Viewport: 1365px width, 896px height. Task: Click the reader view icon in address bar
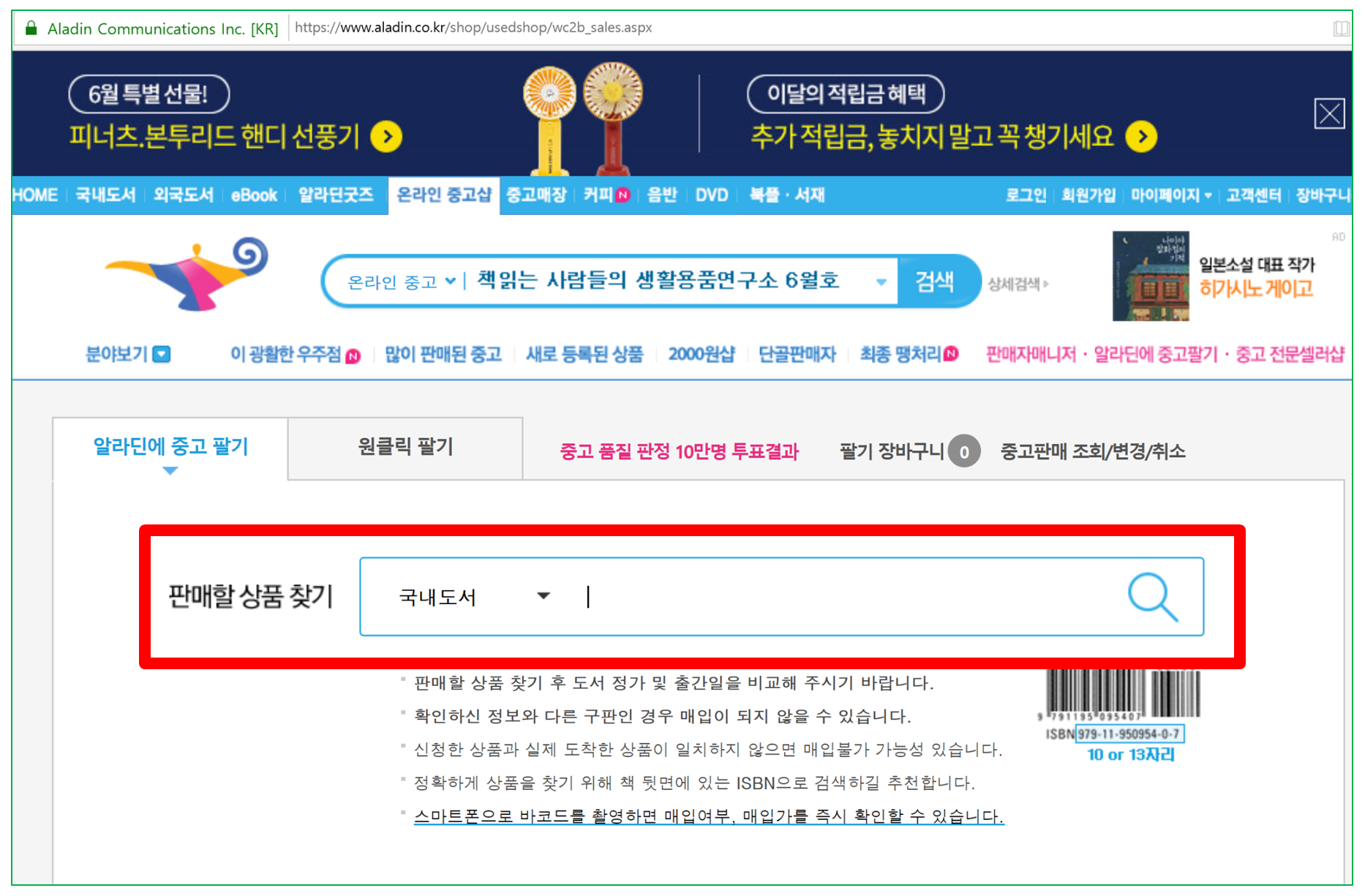[1340, 29]
